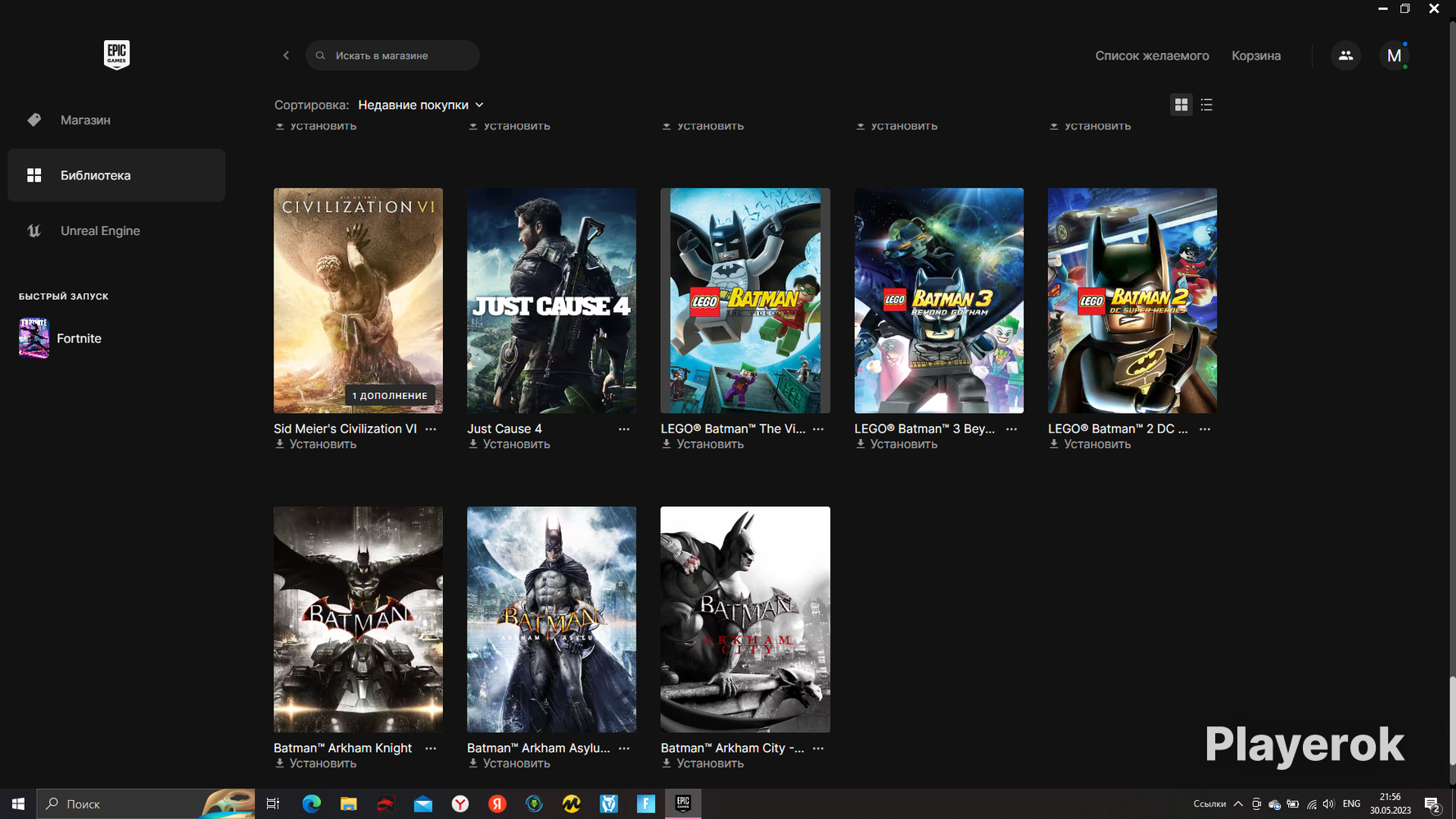Click the Библиотека grid icon in sidebar
The height and width of the screenshot is (819, 1456).
(34, 175)
